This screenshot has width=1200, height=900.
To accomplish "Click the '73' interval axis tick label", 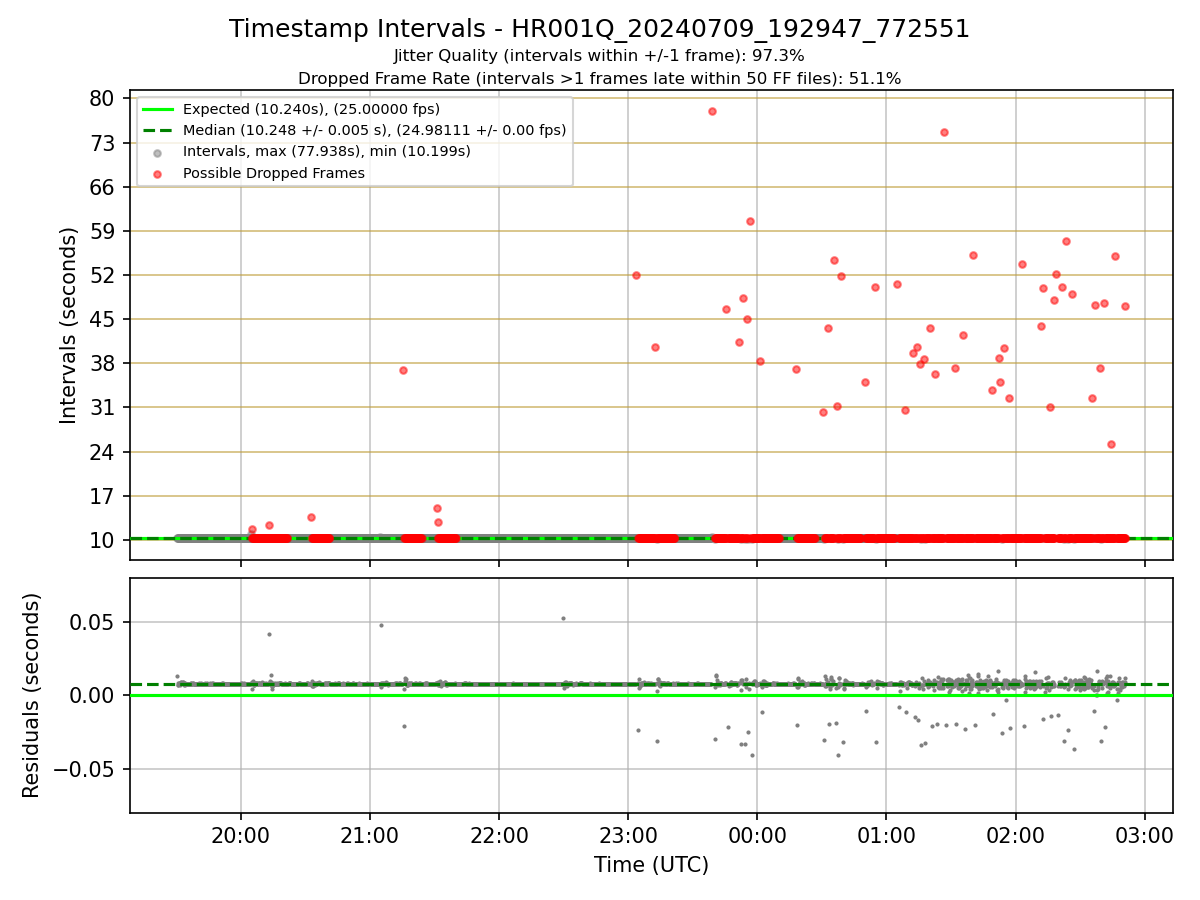I will [x=102, y=143].
